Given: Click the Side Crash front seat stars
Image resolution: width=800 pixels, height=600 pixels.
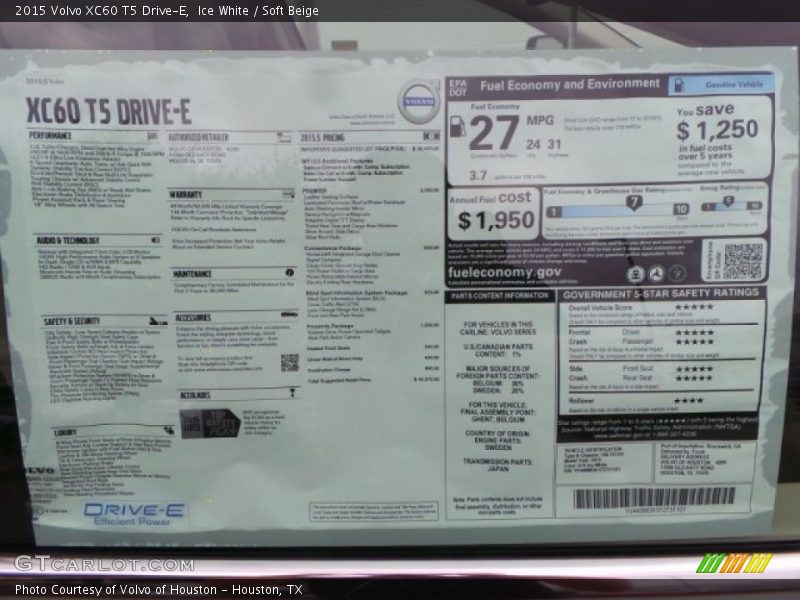Looking at the screenshot, I should click(694, 369).
